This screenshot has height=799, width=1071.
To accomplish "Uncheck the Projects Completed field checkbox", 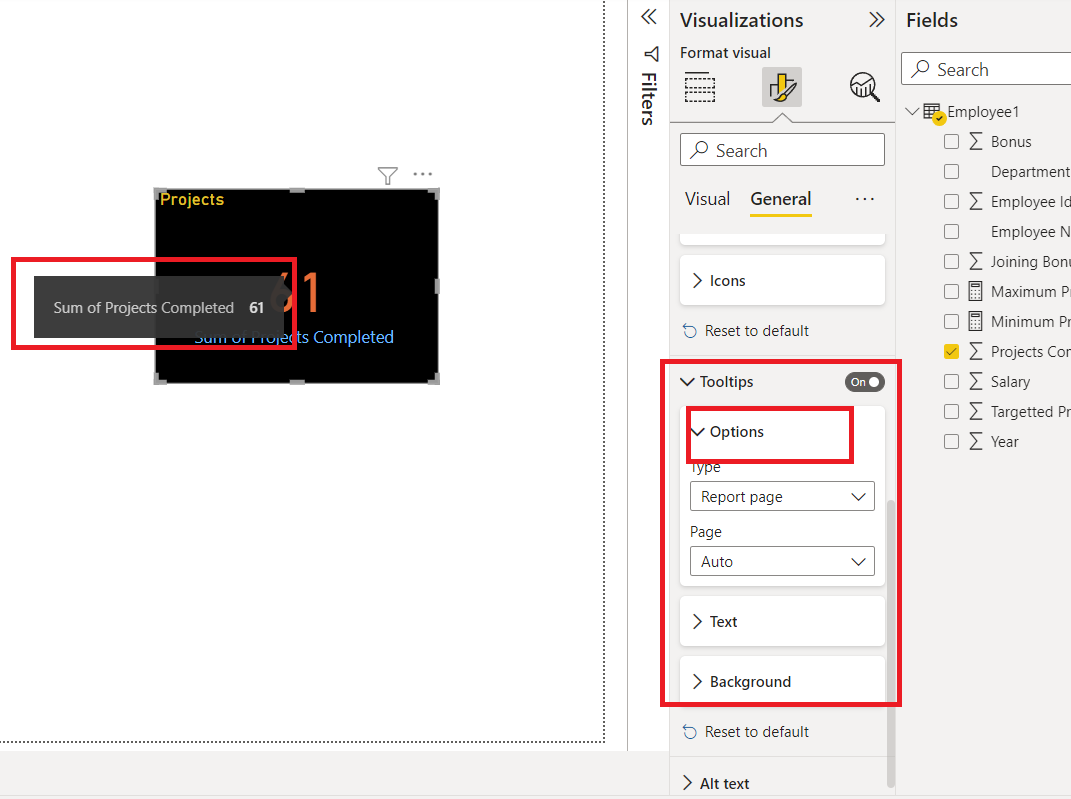I will (951, 352).
